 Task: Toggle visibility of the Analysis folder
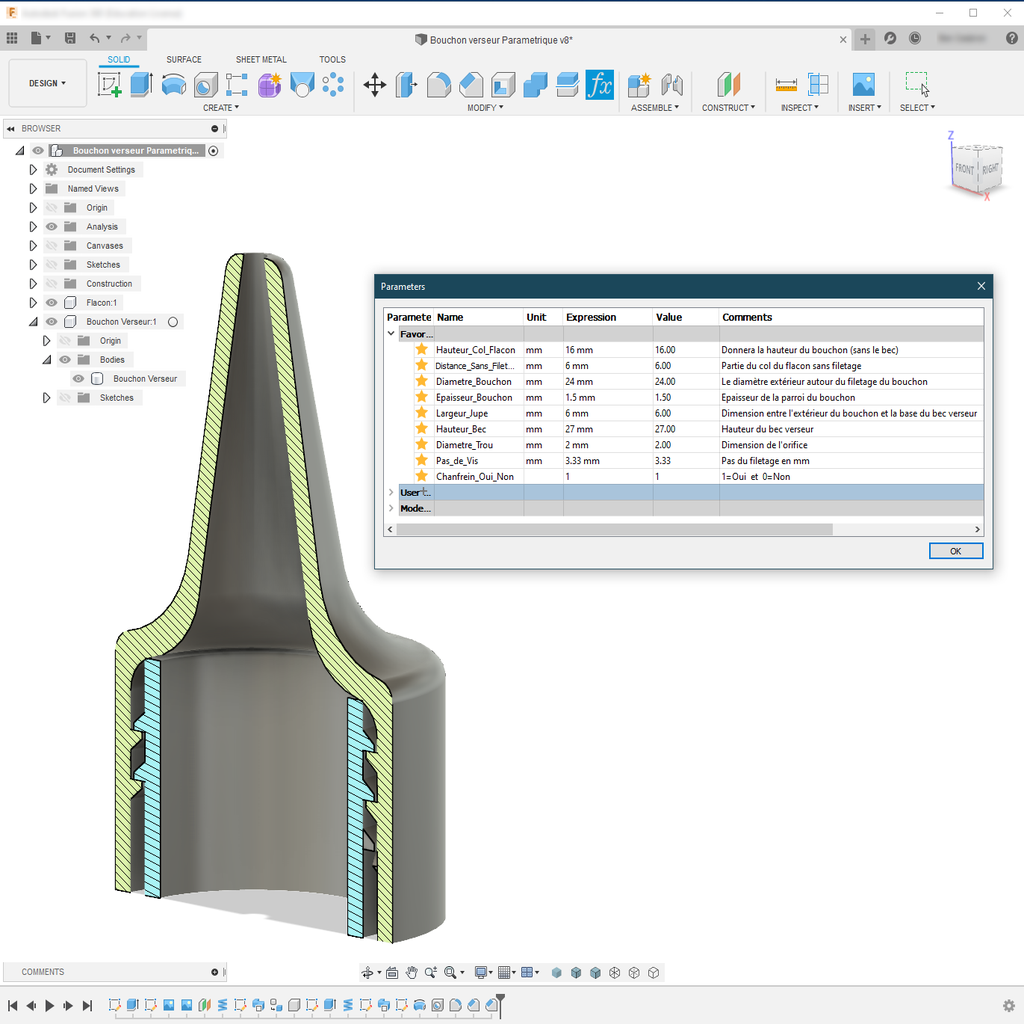point(52,227)
